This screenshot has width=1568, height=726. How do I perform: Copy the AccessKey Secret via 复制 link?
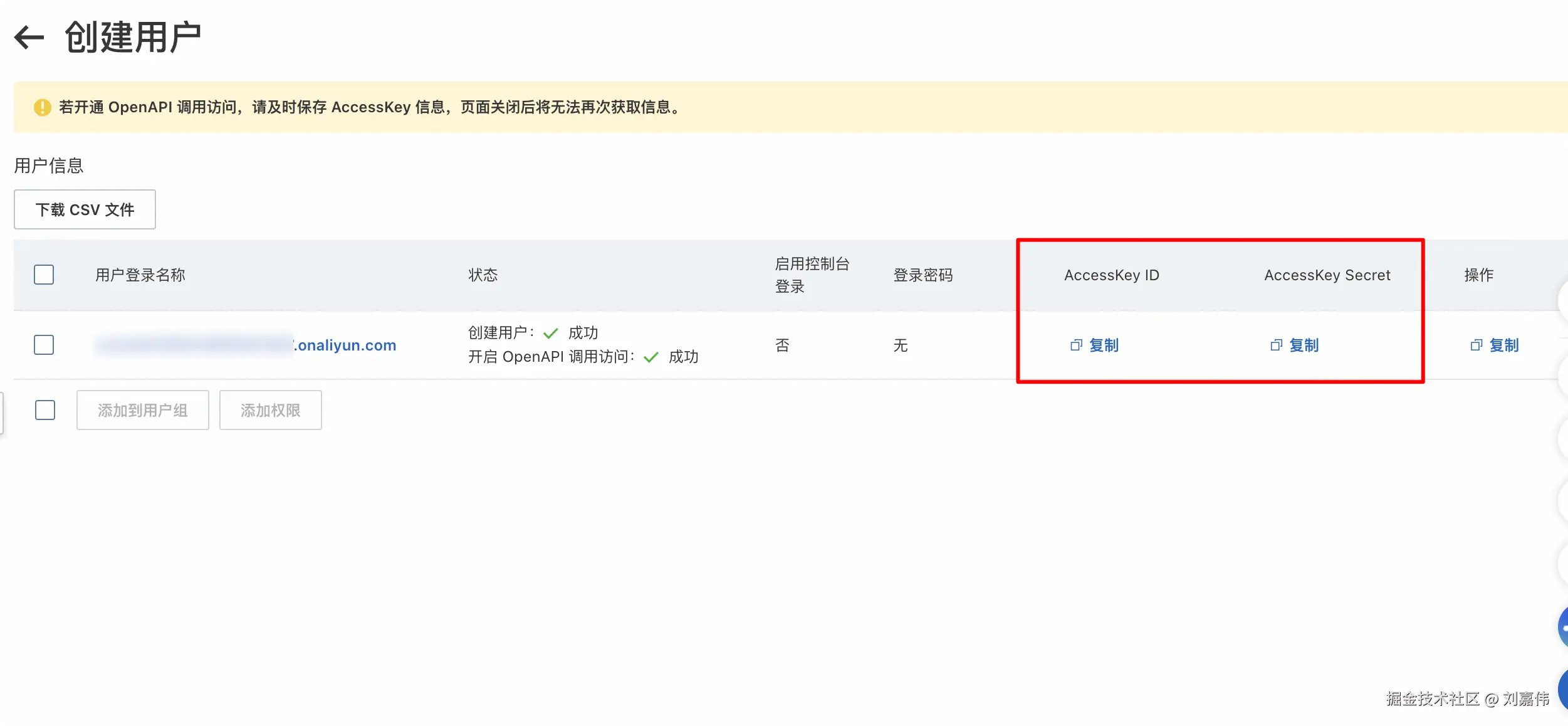[1304, 345]
